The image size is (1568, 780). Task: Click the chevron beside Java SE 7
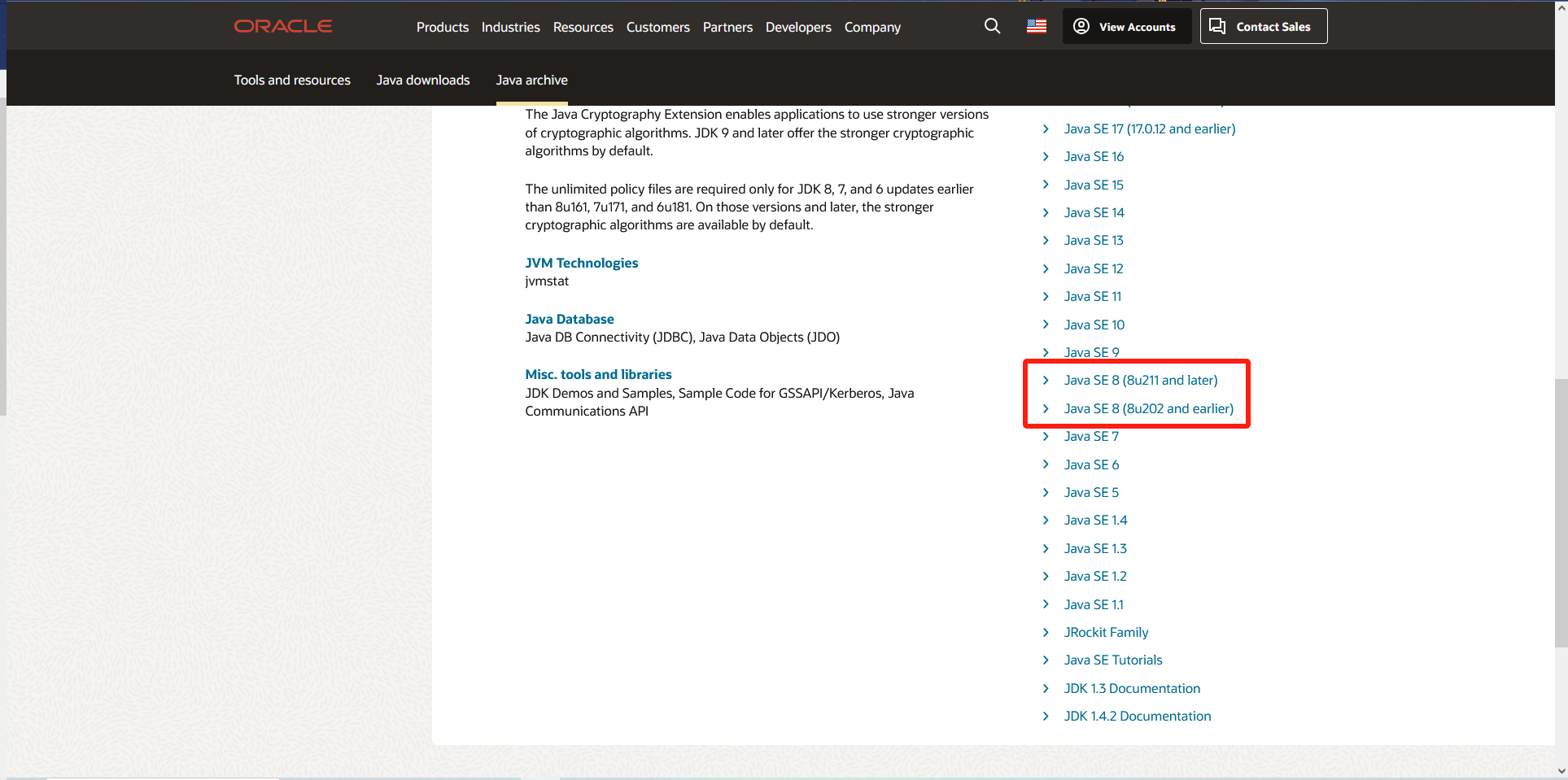point(1046,436)
